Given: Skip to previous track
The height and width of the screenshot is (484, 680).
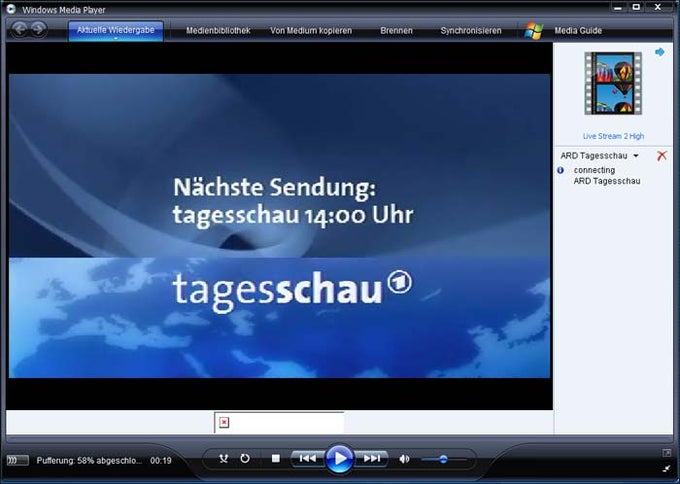Looking at the screenshot, I should click(308, 458).
